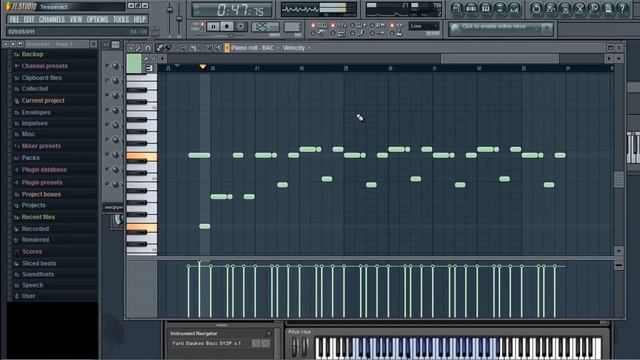The image size is (640, 360).
Task: Open the Velocity event dropdown in Piano roll
Action: [296, 48]
